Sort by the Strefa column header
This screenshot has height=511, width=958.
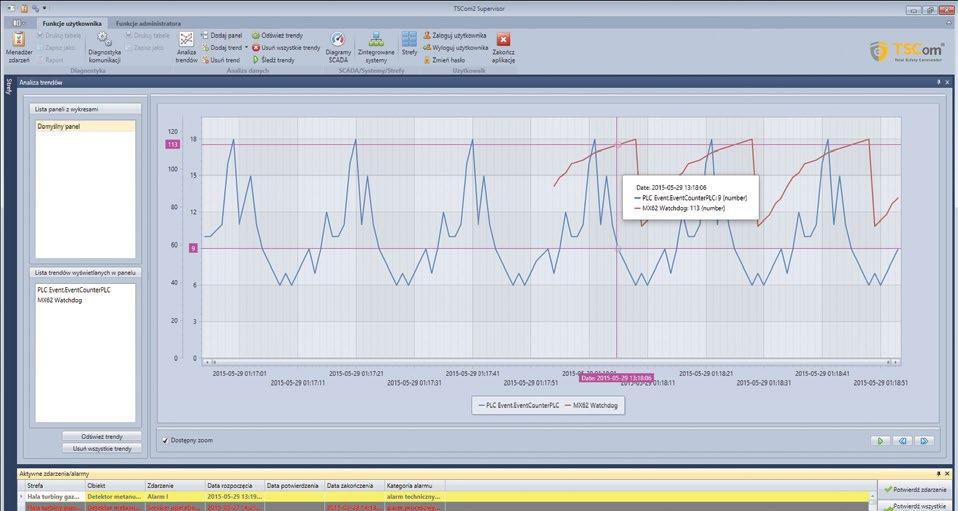click(x=54, y=485)
